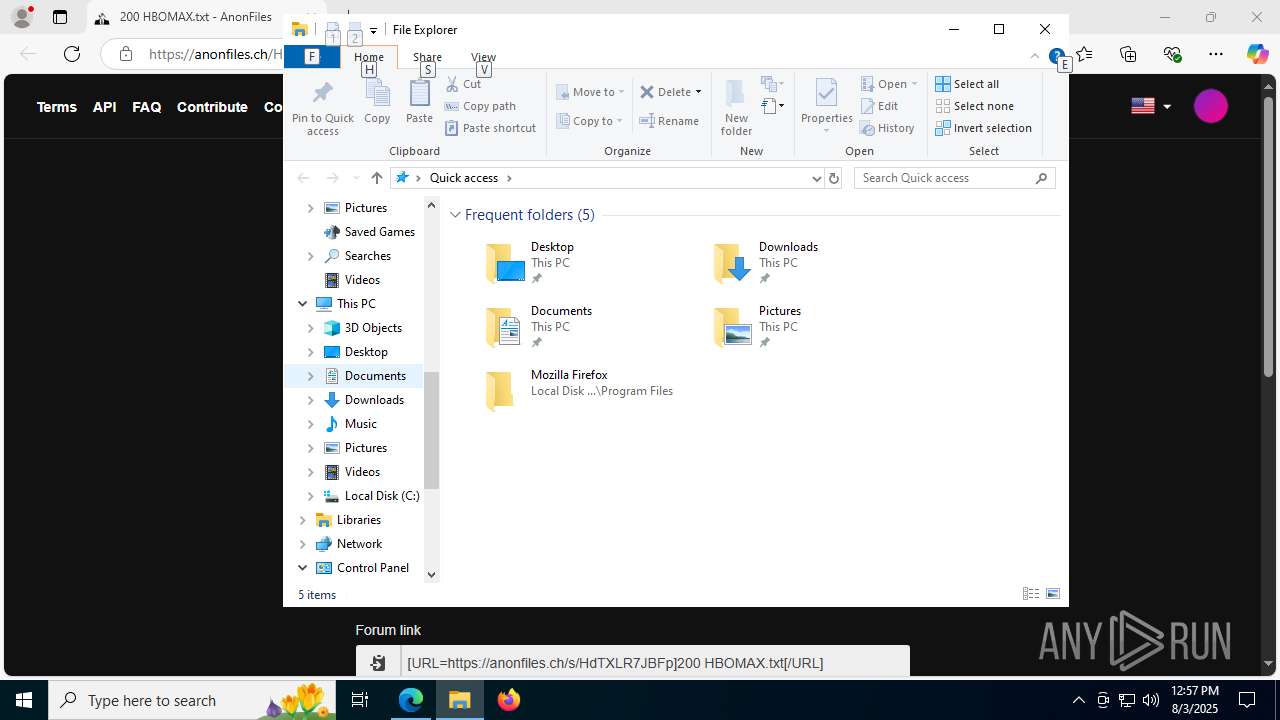Select Control Panel in navigation pane
1280x720 pixels.
[x=372, y=568]
